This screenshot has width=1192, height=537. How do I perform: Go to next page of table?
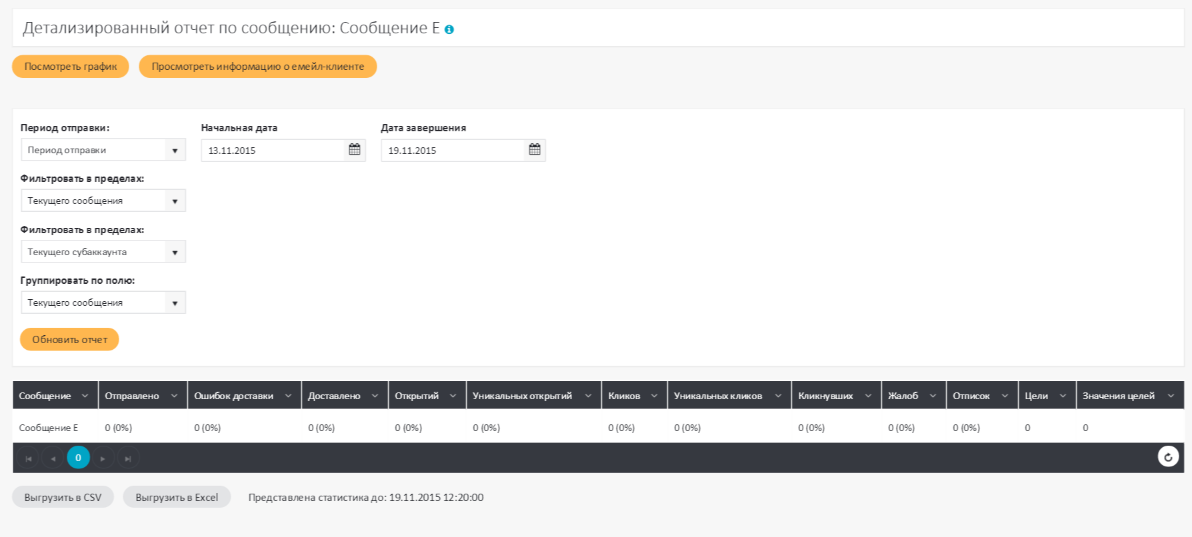point(103,458)
